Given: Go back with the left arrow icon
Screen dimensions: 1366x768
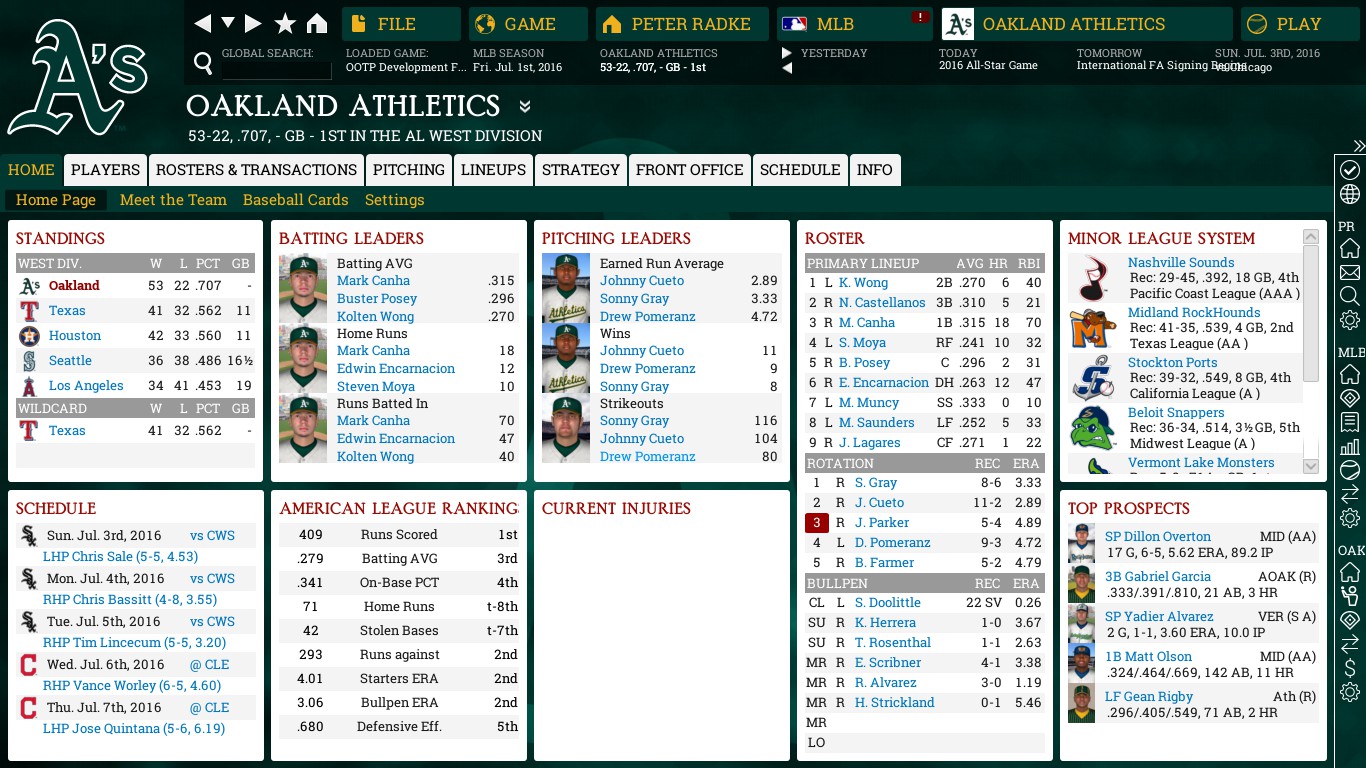Looking at the screenshot, I should point(203,24).
